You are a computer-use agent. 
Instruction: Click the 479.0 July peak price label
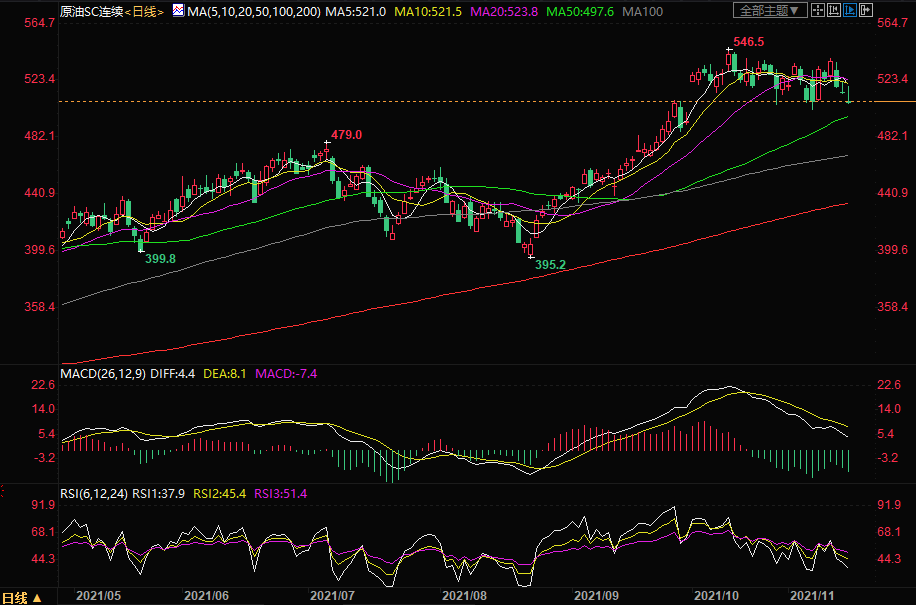pos(346,134)
